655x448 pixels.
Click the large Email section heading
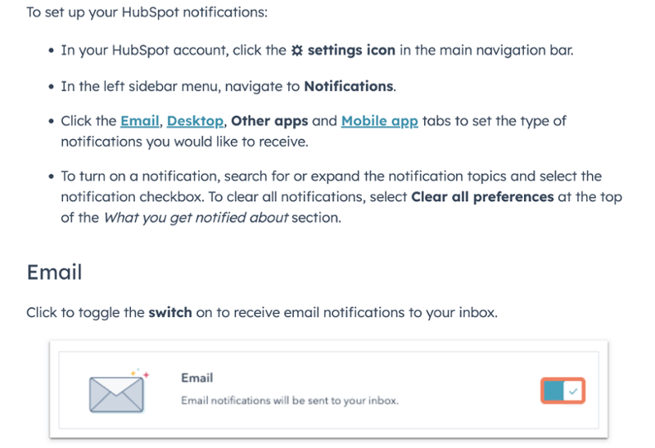pos(54,272)
